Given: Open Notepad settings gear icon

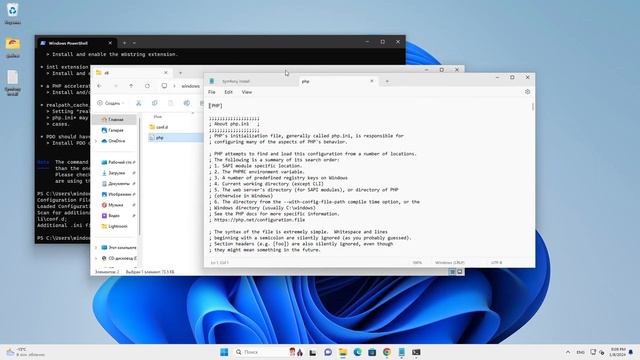Looking at the screenshot, I should pyautogui.click(x=527, y=92).
